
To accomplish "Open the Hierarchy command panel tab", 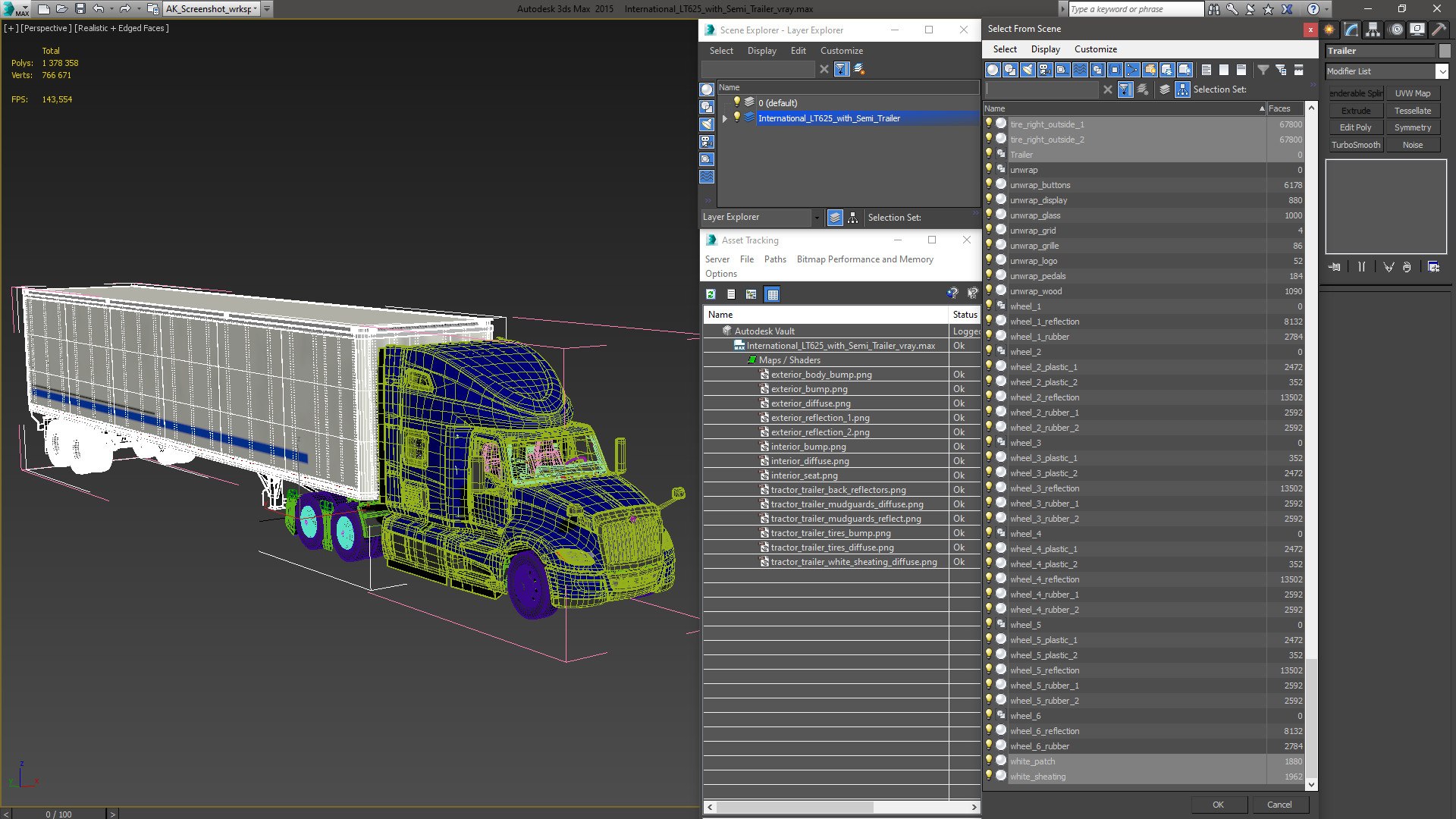I will (1373, 30).
